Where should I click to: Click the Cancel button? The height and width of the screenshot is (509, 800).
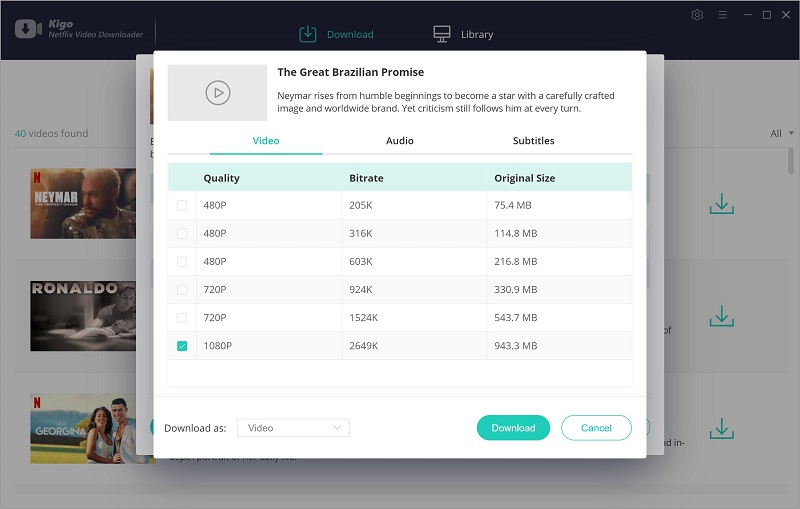tap(596, 428)
